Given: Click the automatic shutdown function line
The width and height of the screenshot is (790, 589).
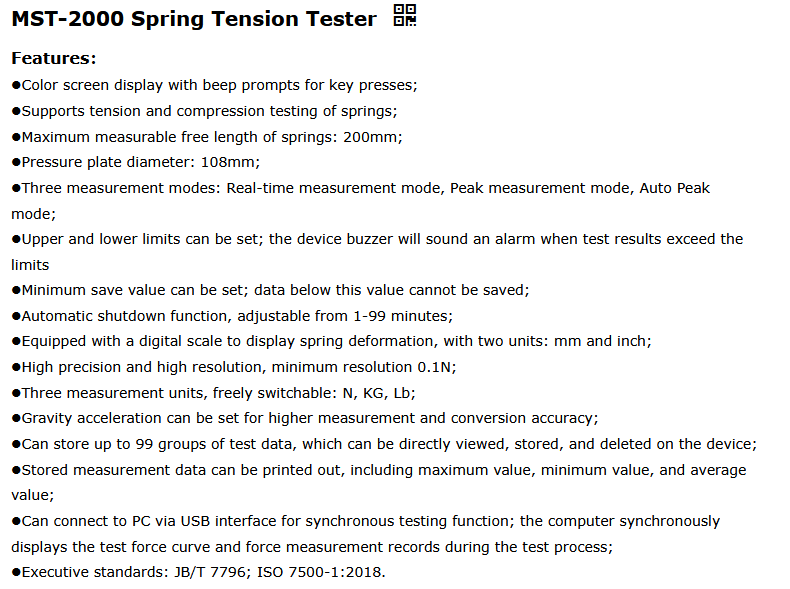Looking at the screenshot, I should [231, 316].
